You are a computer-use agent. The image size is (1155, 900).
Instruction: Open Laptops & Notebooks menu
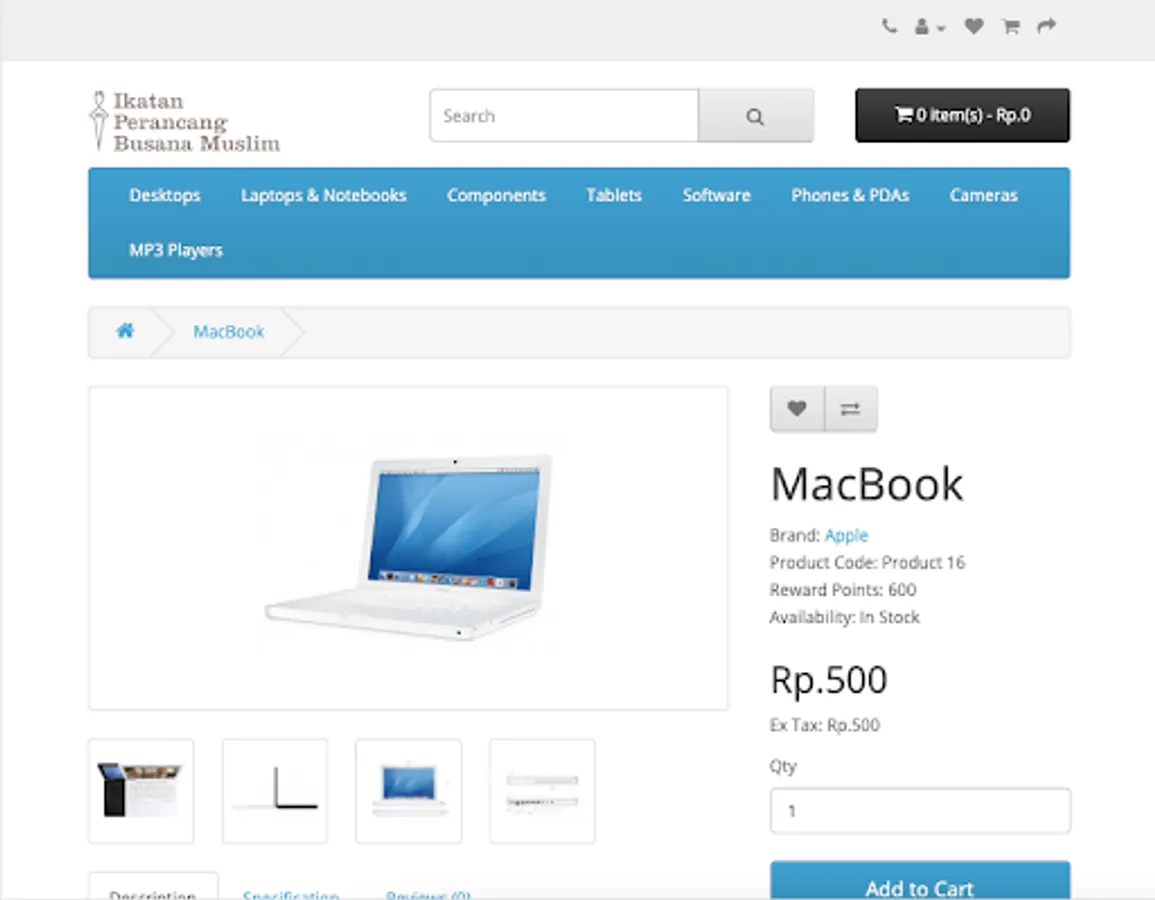point(323,195)
